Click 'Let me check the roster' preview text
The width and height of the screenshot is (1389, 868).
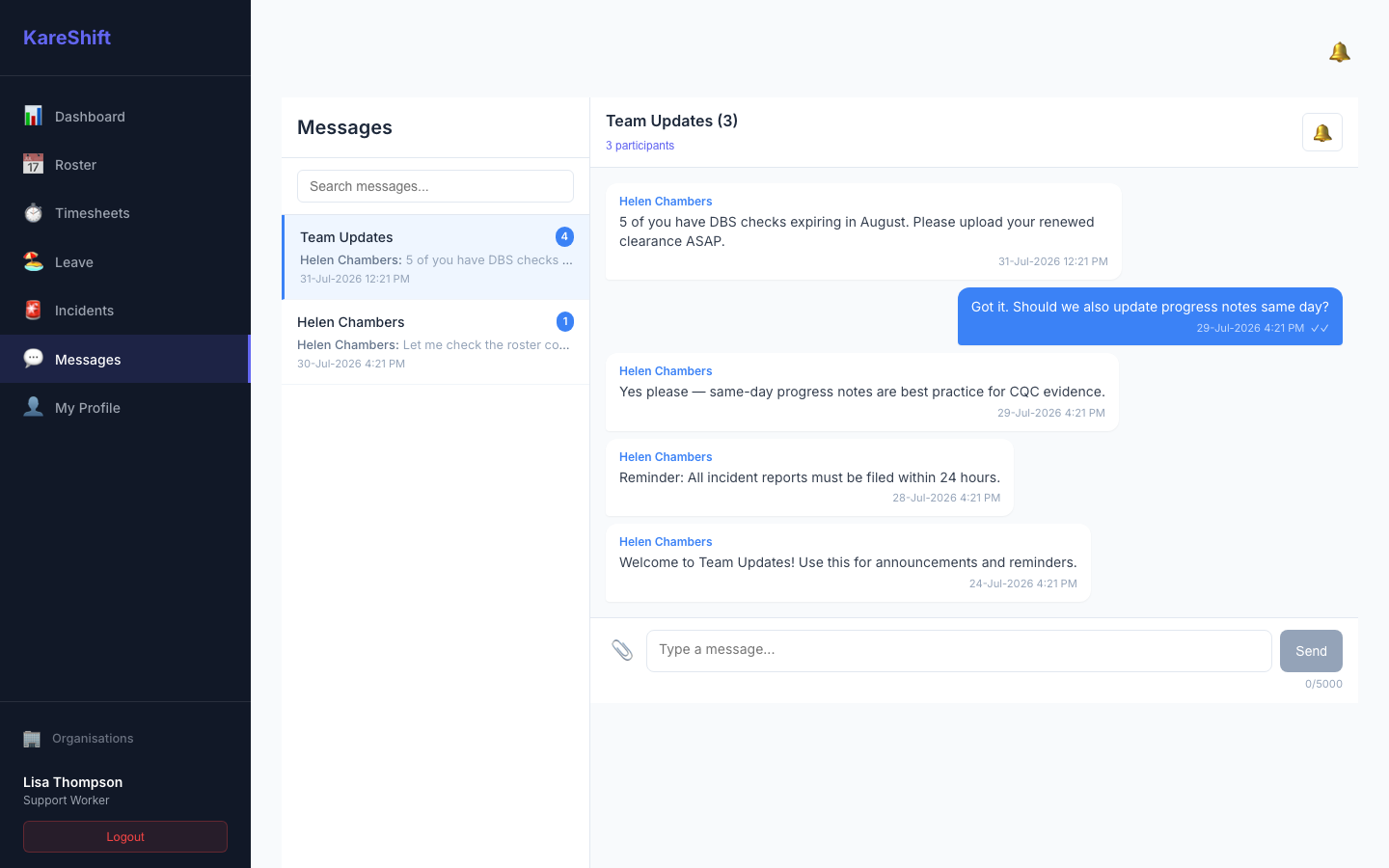coord(486,344)
